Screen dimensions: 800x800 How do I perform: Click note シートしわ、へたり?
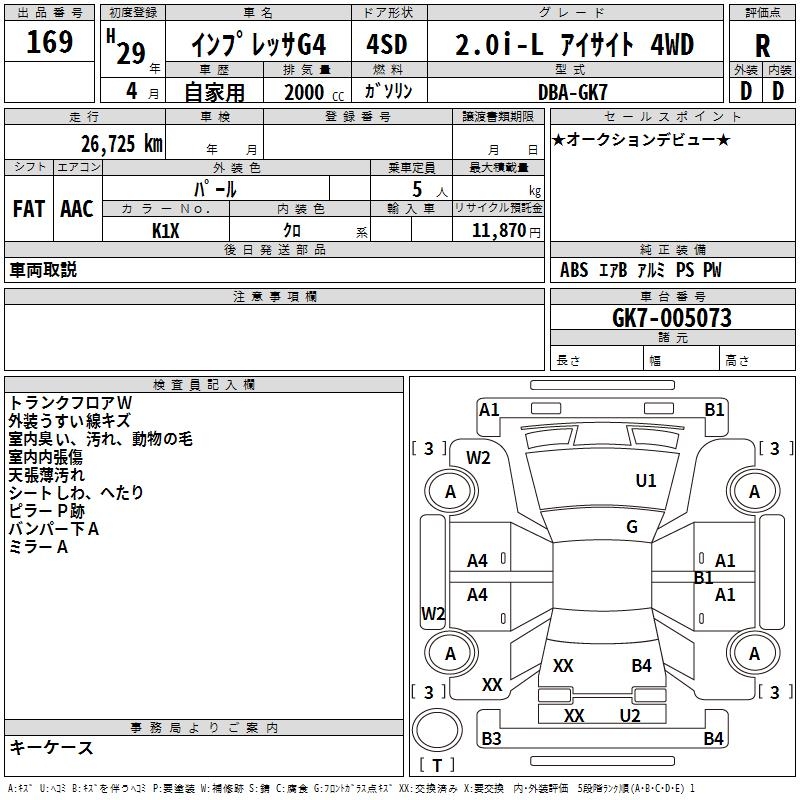(x=76, y=493)
